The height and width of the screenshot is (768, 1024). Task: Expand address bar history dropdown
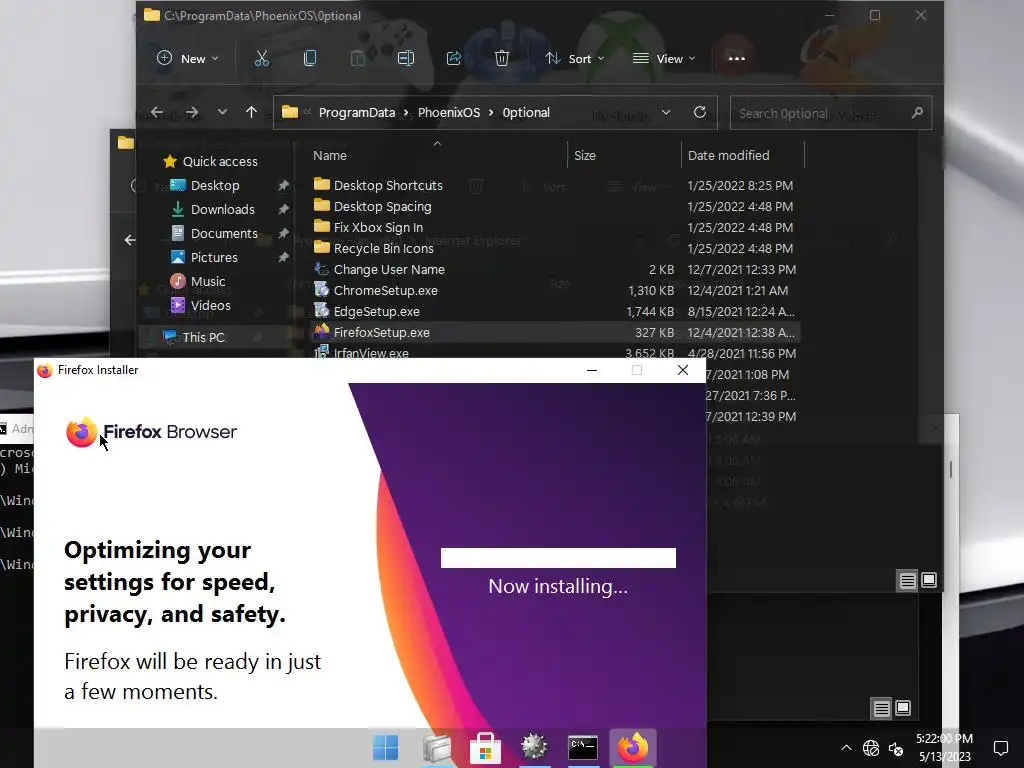[665, 112]
